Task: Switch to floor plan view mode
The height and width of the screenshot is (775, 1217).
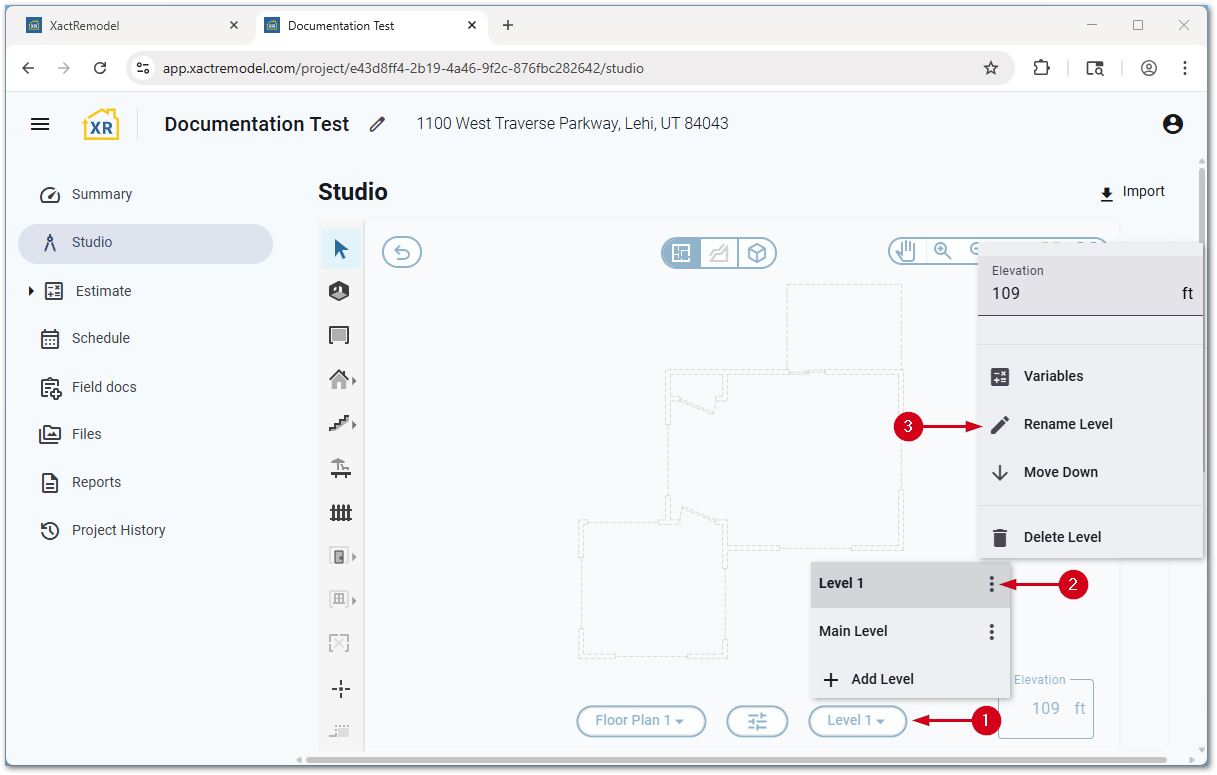Action: (681, 253)
